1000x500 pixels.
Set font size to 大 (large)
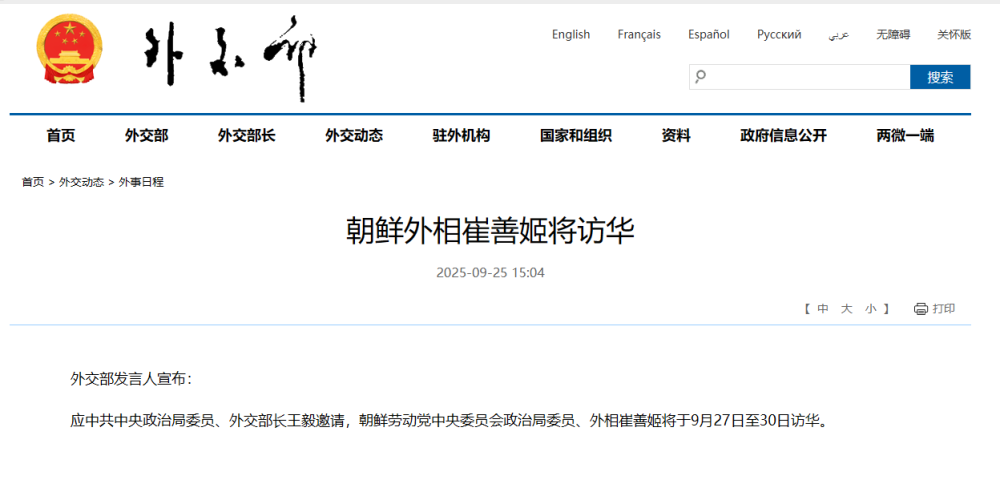point(846,309)
